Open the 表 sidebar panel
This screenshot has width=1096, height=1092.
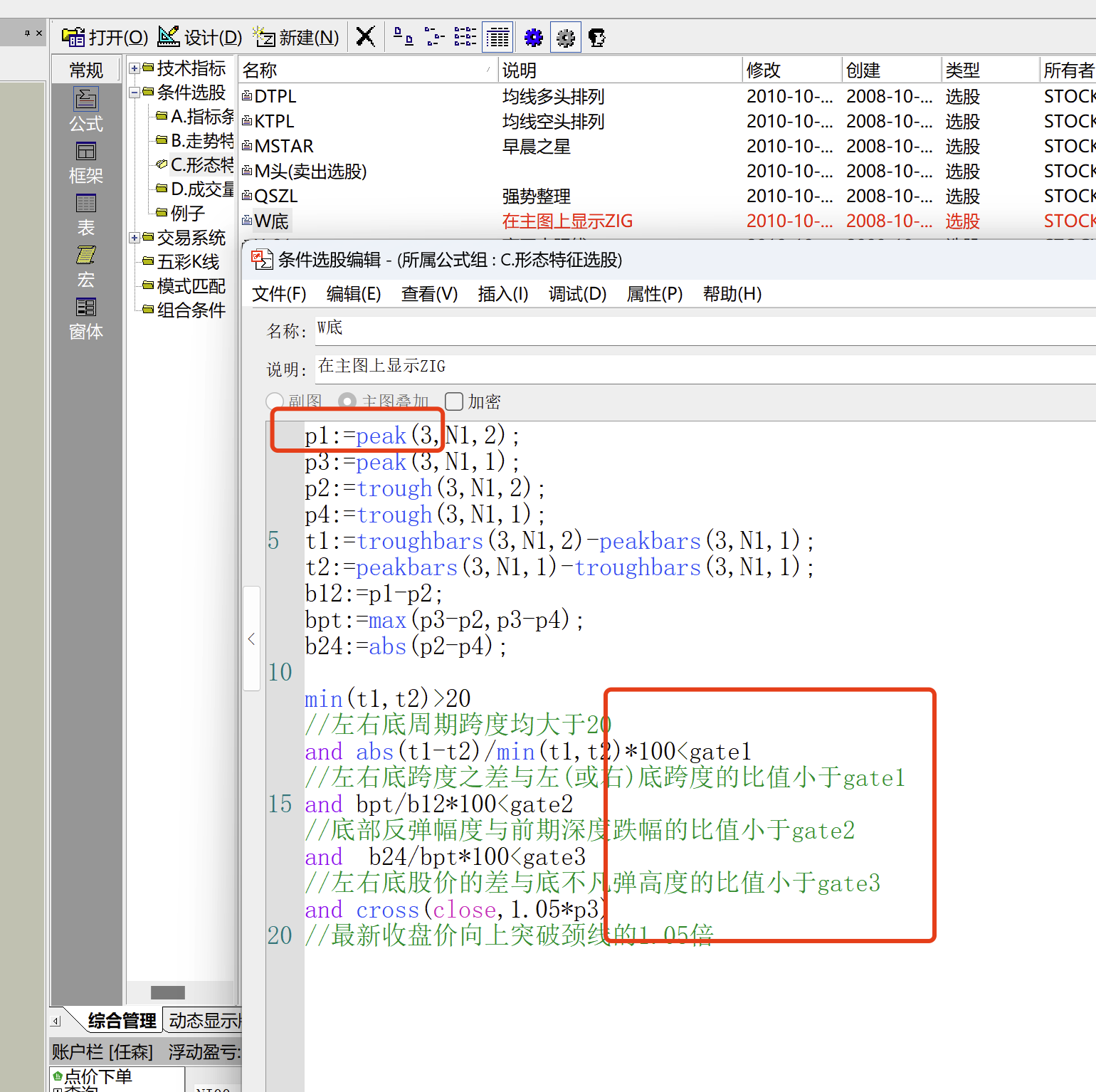tap(86, 214)
